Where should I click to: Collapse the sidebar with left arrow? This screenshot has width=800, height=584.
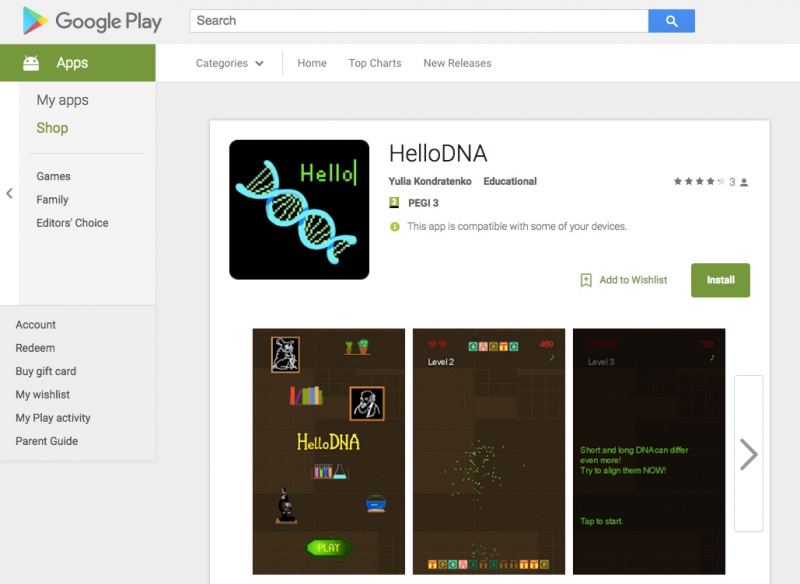(x=9, y=193)
